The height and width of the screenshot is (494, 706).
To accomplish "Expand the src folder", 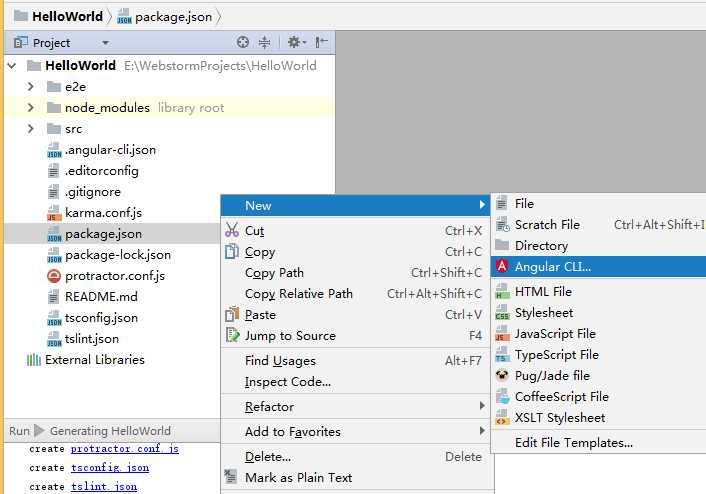I will coord(31,129).
